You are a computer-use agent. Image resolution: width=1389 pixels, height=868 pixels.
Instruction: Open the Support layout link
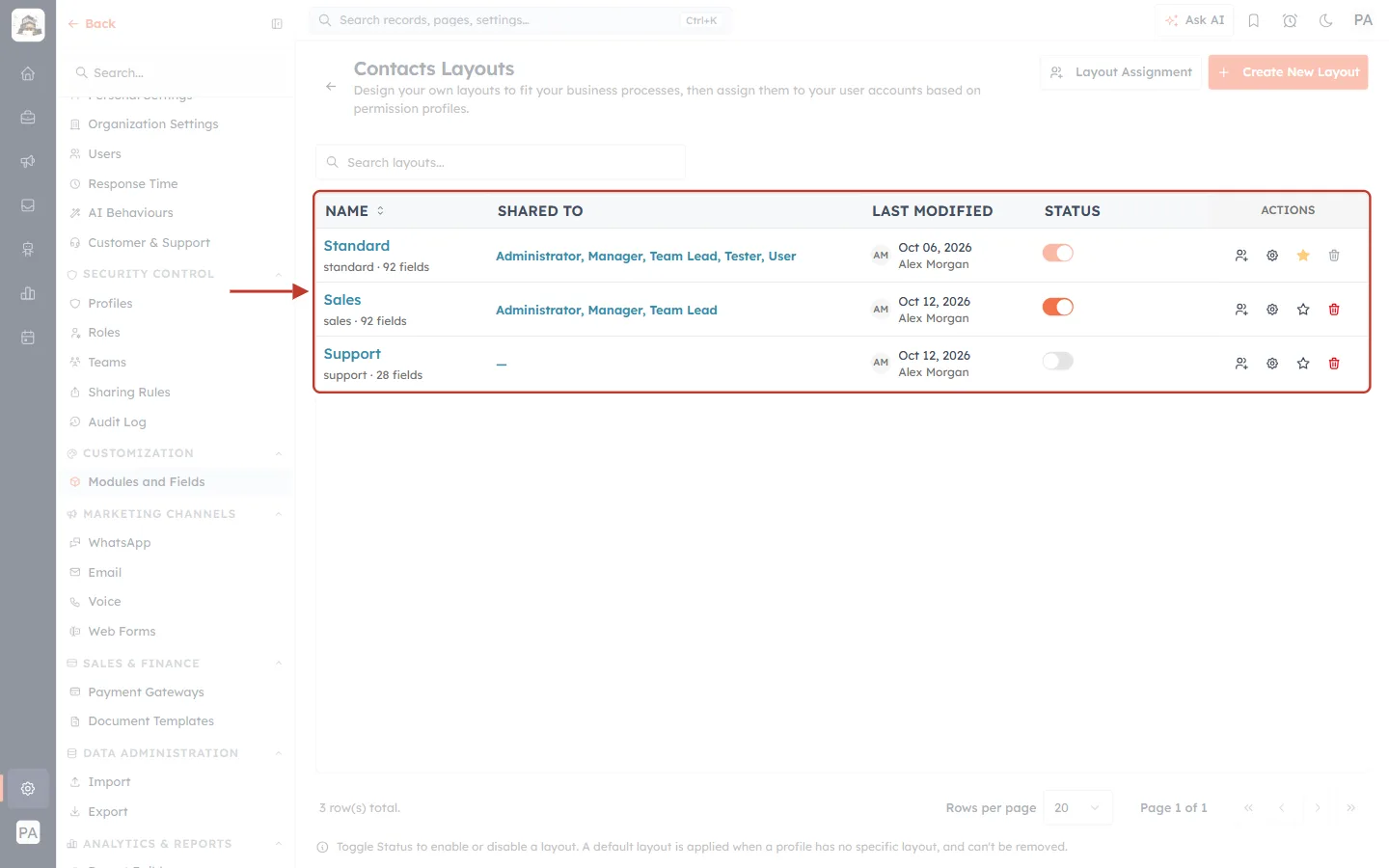pos(352,354)
